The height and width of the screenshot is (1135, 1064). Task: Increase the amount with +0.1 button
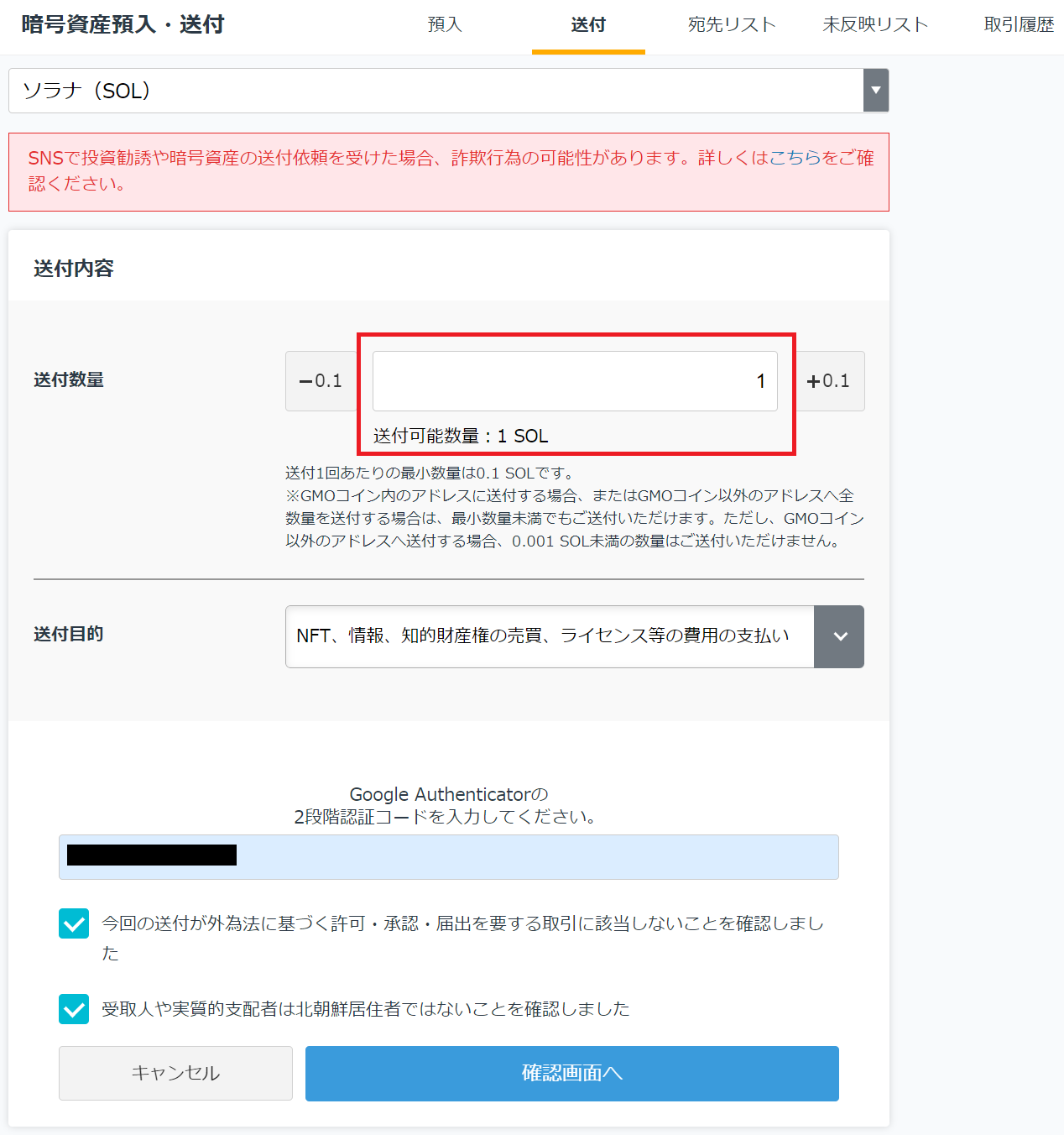[829, 381]
